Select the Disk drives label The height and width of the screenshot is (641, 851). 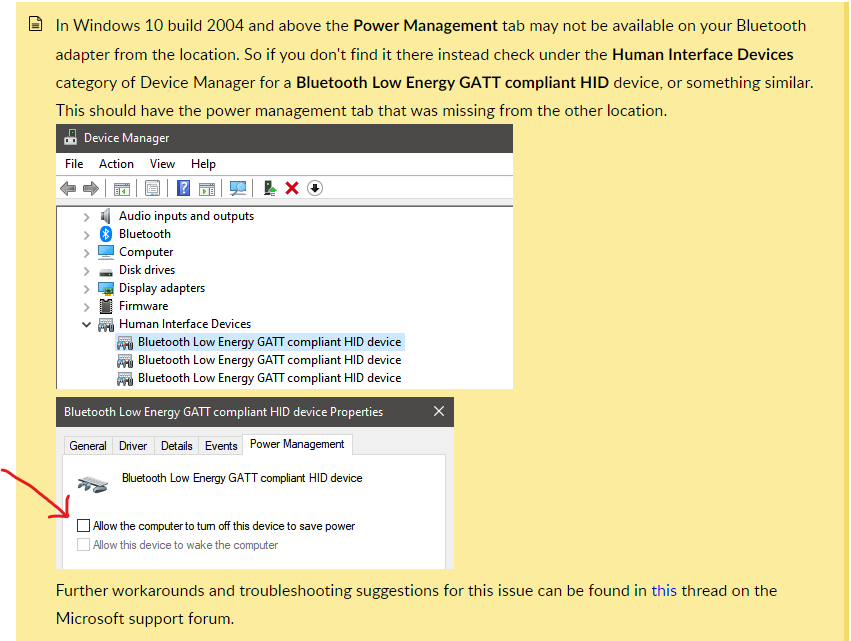pyautogui.click(x=147, y=270)
